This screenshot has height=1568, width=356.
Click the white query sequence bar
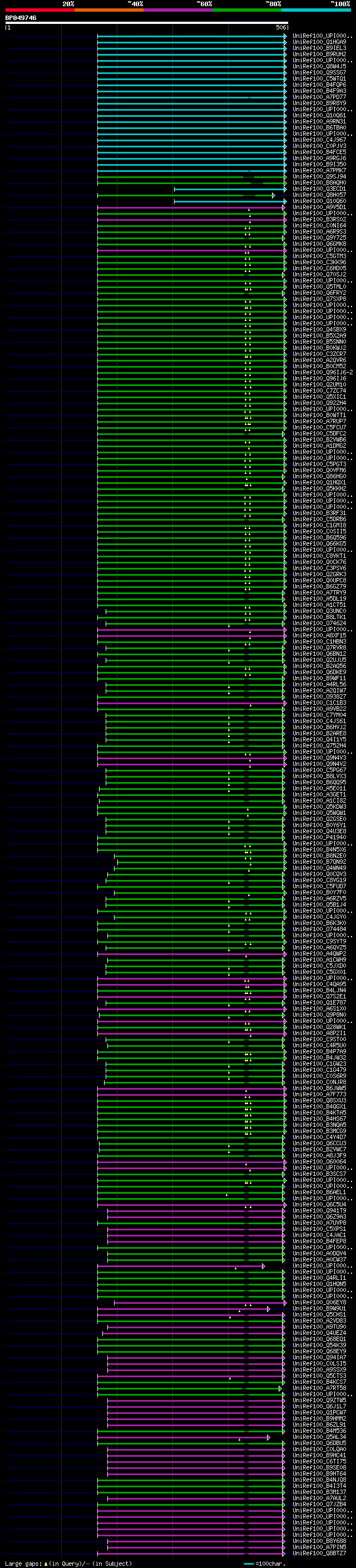147,23
